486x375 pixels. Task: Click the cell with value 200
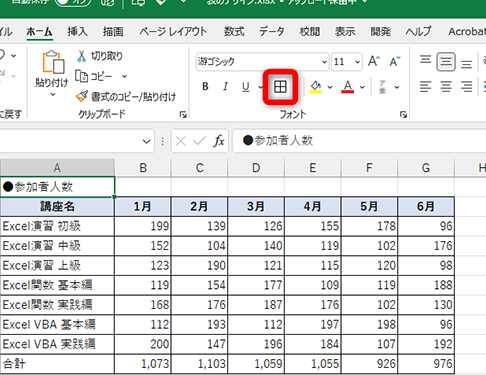143,344
